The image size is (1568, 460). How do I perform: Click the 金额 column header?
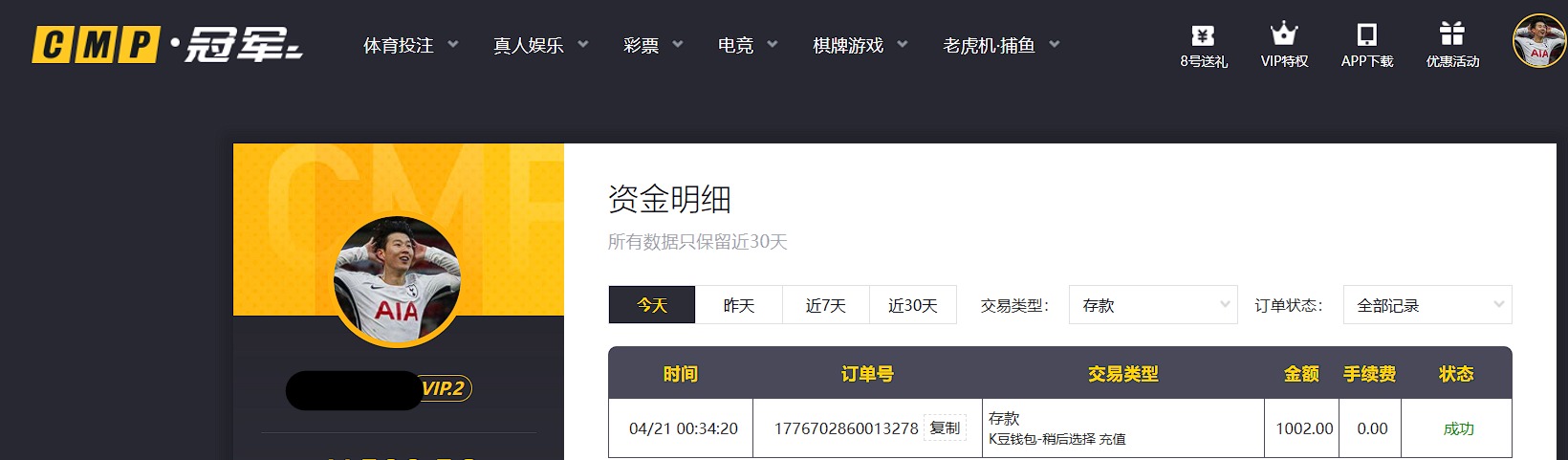click(x=1301, y=374)
